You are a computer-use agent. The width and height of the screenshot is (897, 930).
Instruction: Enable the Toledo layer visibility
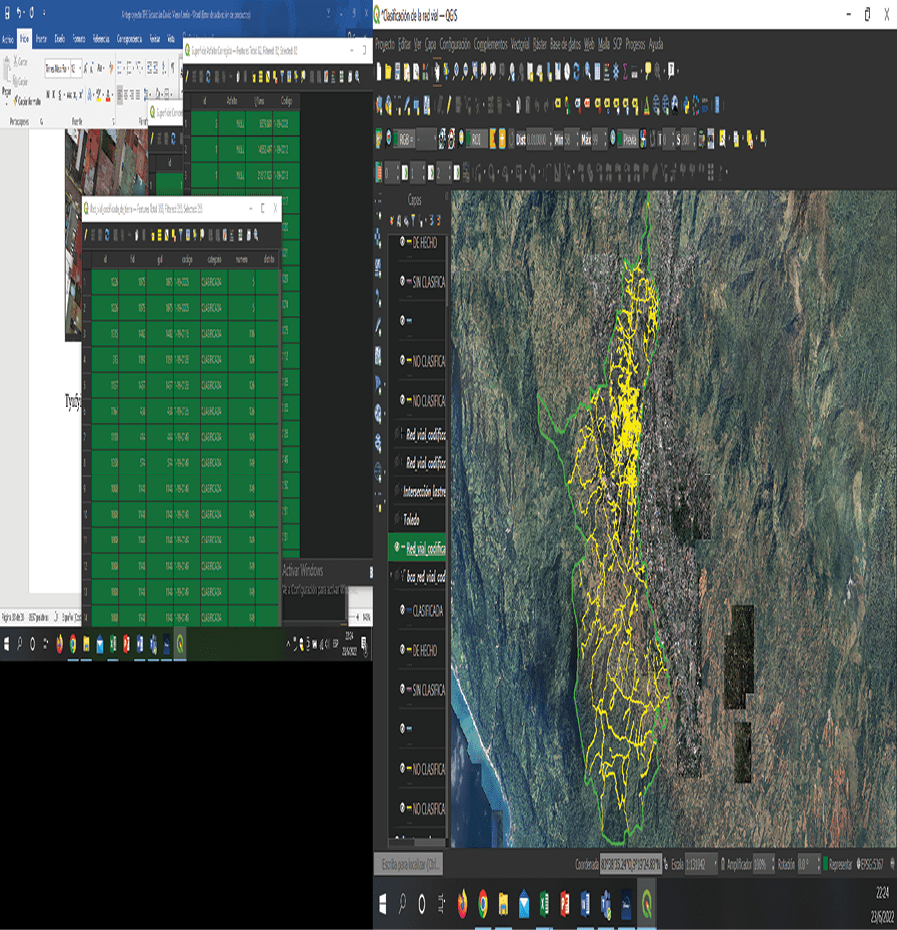pos(399,521)
